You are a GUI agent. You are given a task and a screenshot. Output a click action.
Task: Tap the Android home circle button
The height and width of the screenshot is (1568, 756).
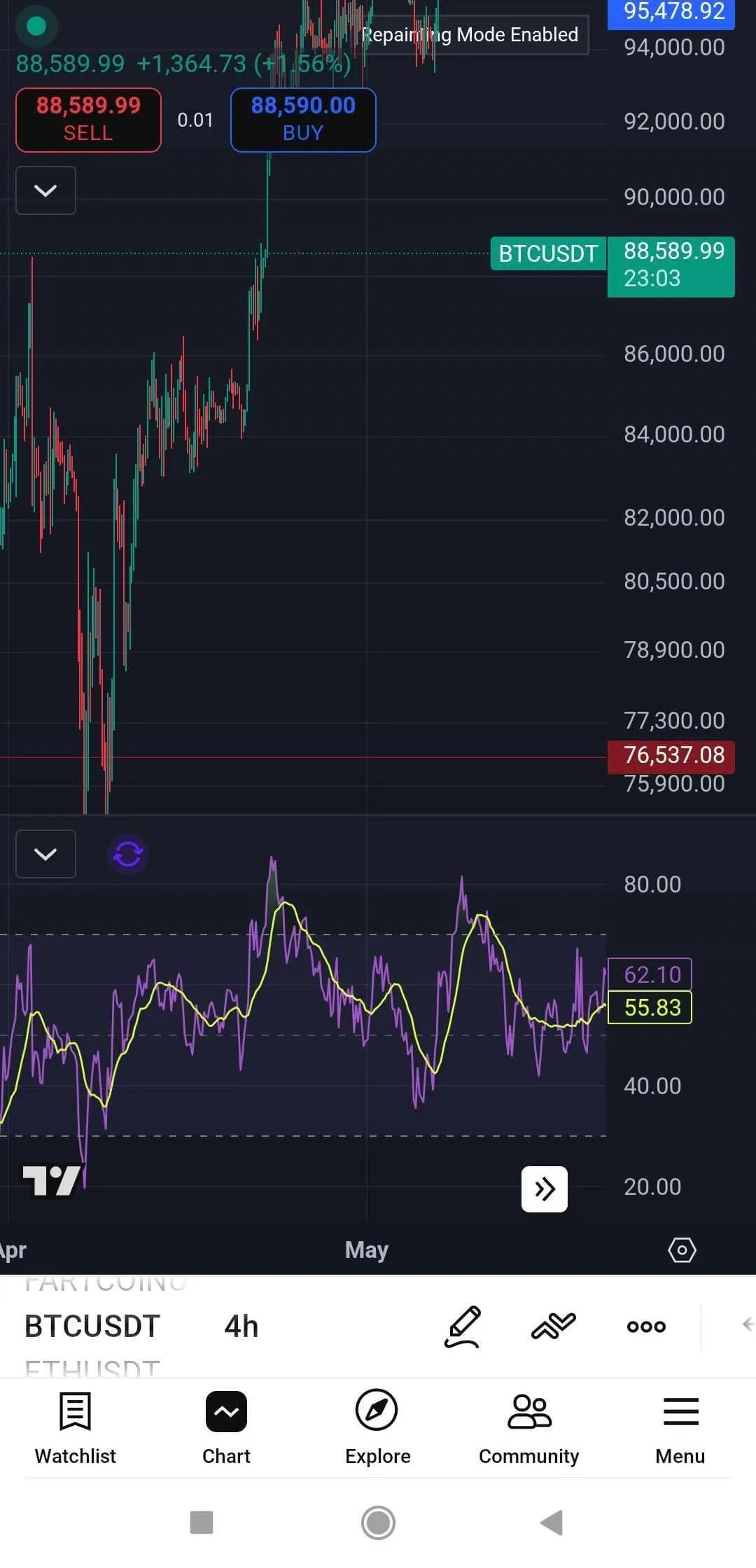(x=378, y=1522)
